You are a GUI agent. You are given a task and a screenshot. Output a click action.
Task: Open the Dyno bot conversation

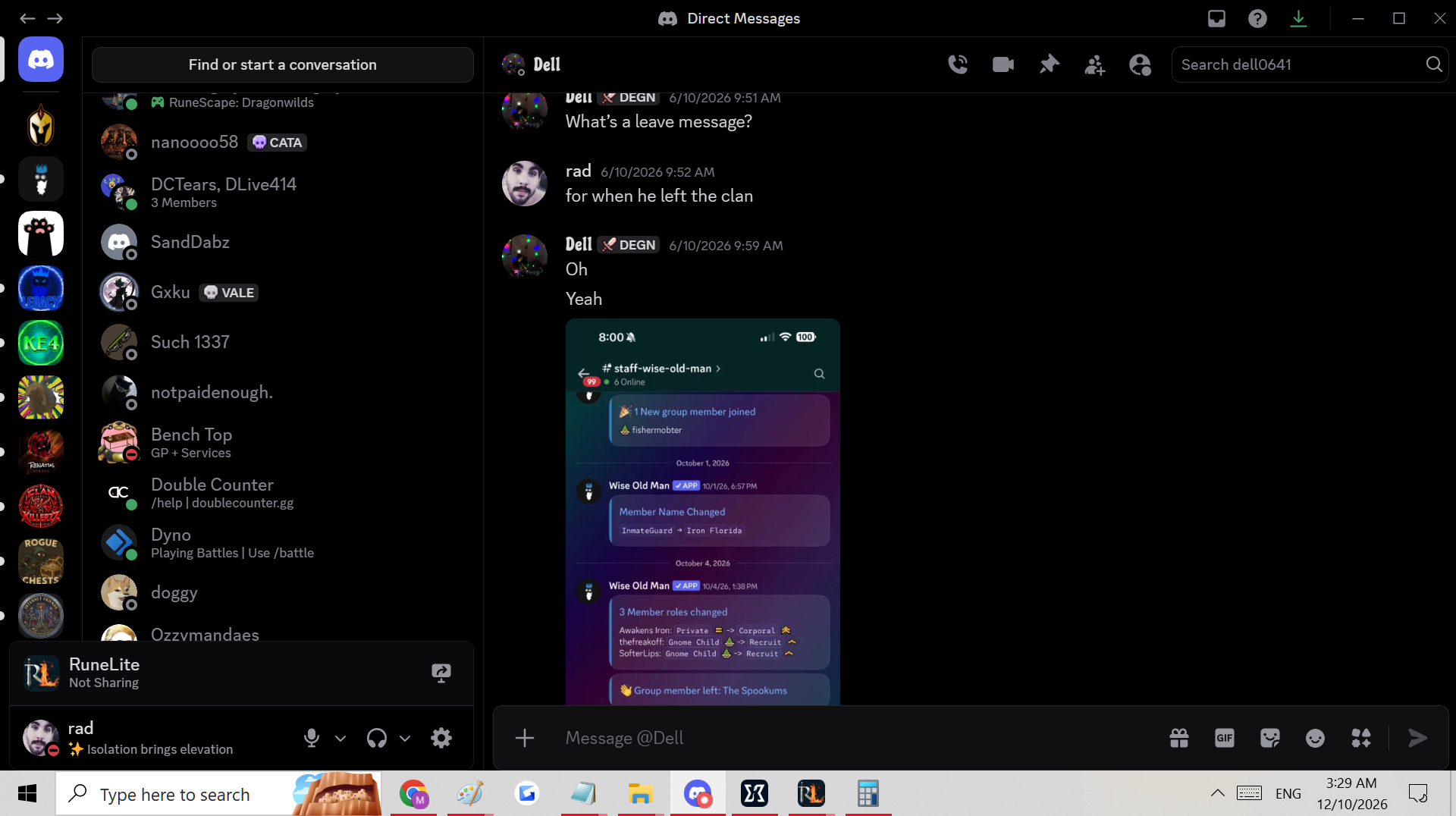point(282,542)
